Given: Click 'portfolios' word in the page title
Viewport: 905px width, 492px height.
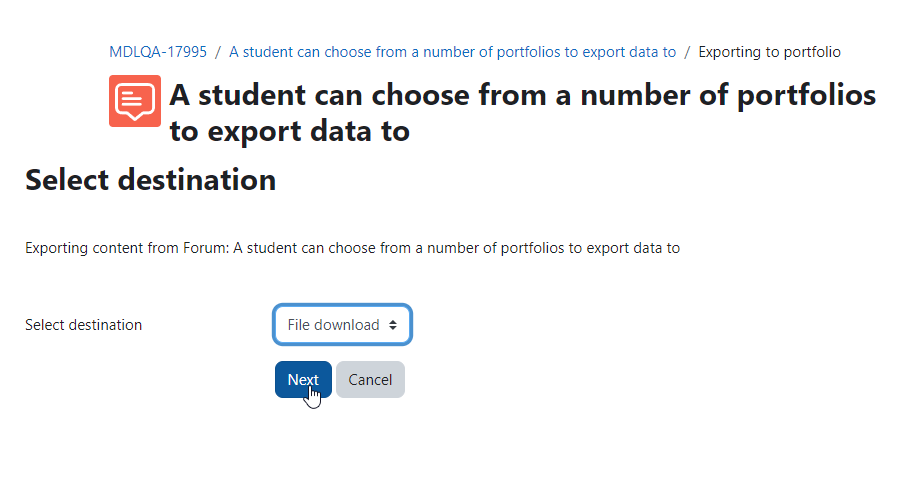Looking at the screenshot, I should coord(806,96).
